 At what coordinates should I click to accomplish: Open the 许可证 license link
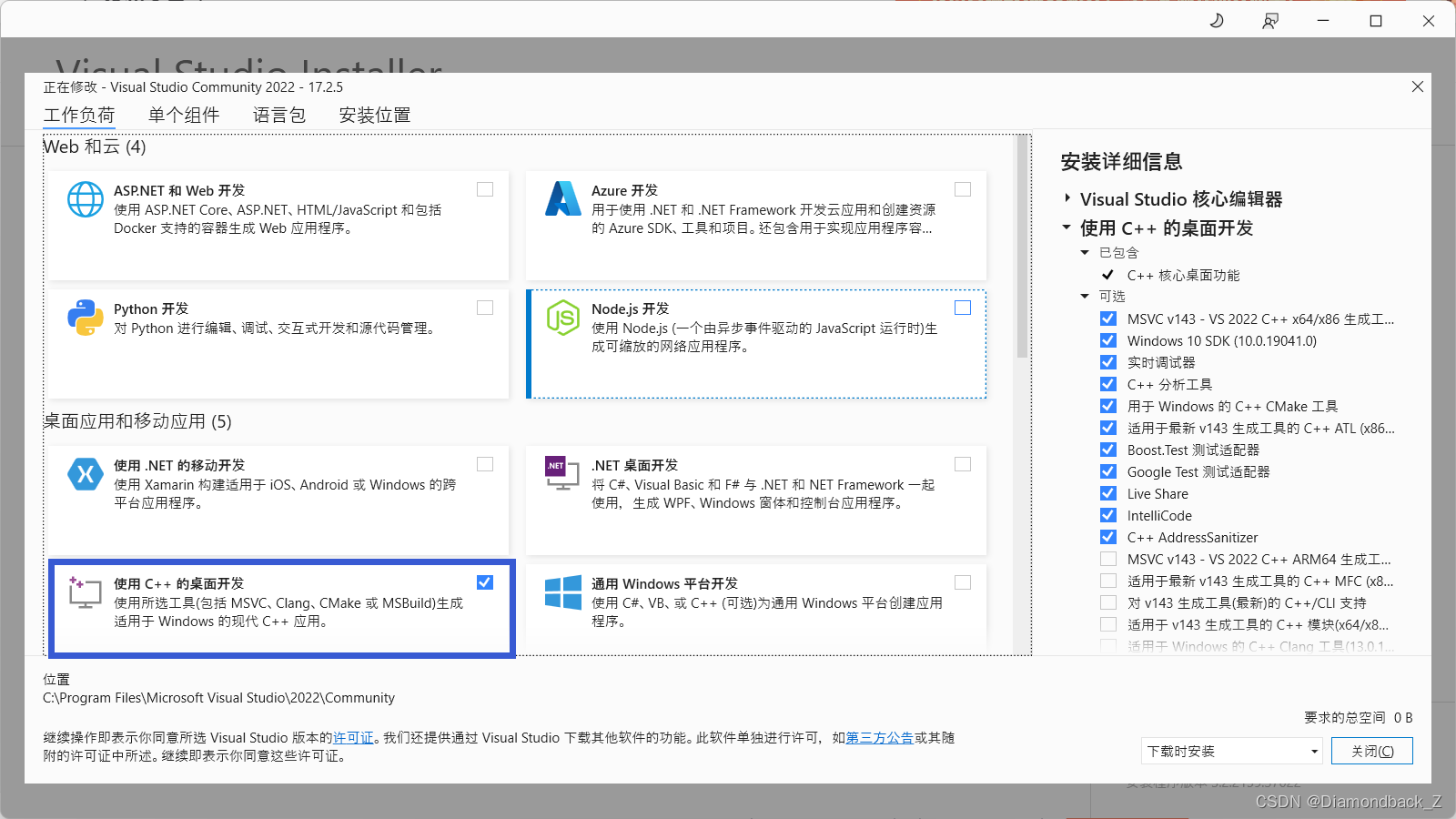click(353, 738)
